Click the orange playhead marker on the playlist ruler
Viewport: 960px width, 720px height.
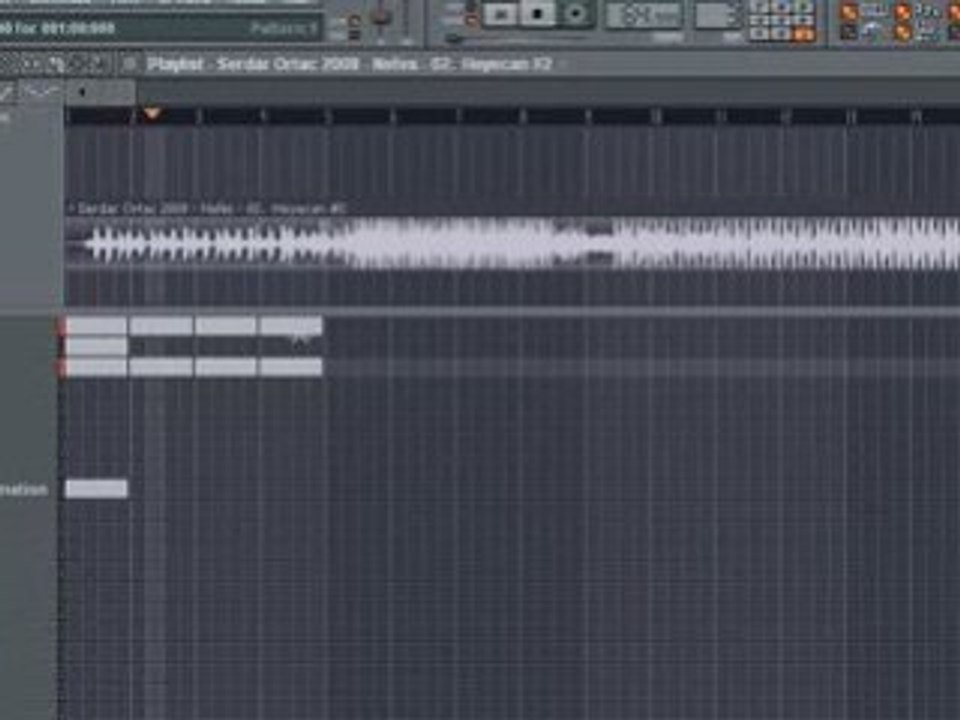[152, 114]
